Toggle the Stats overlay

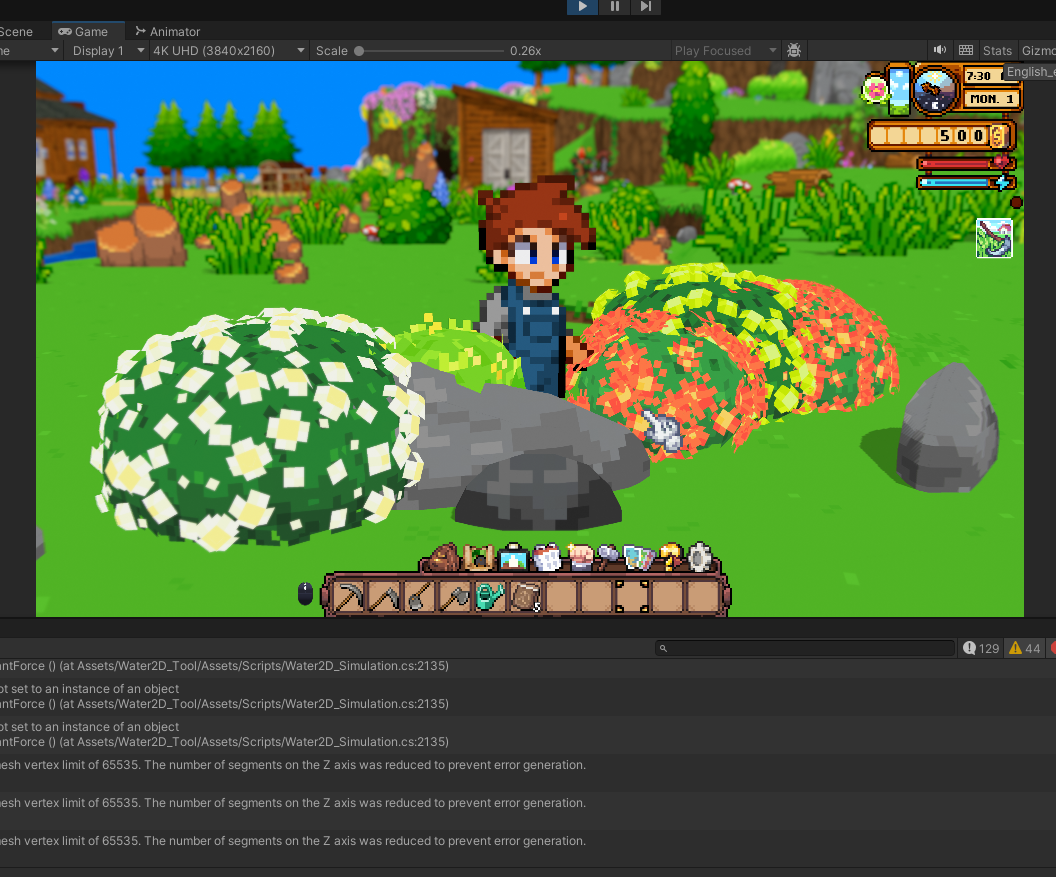pos(997,50)
